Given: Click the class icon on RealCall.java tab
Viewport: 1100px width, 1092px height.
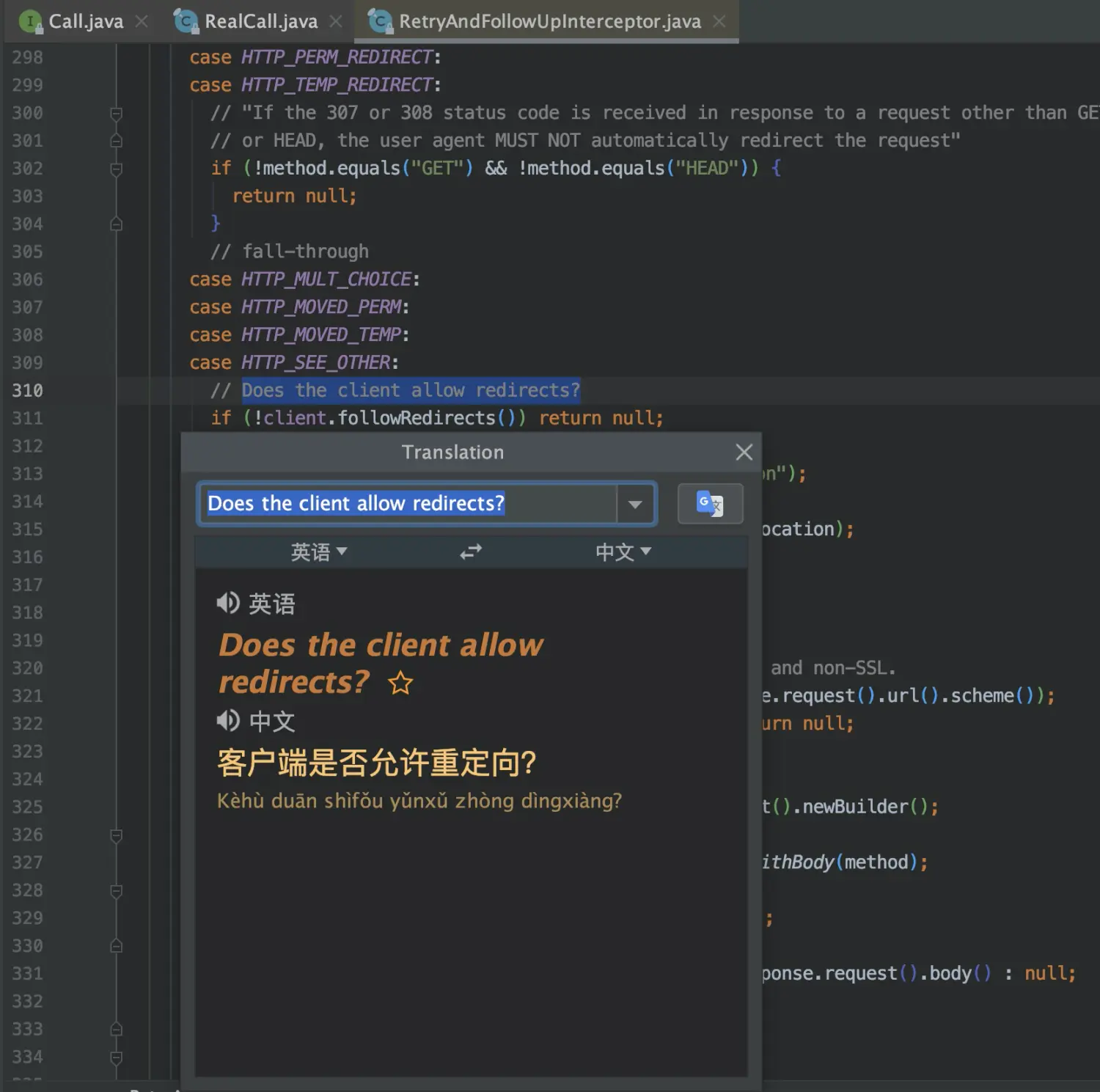Looking at the screenshot, I should [x=185, y=21].
